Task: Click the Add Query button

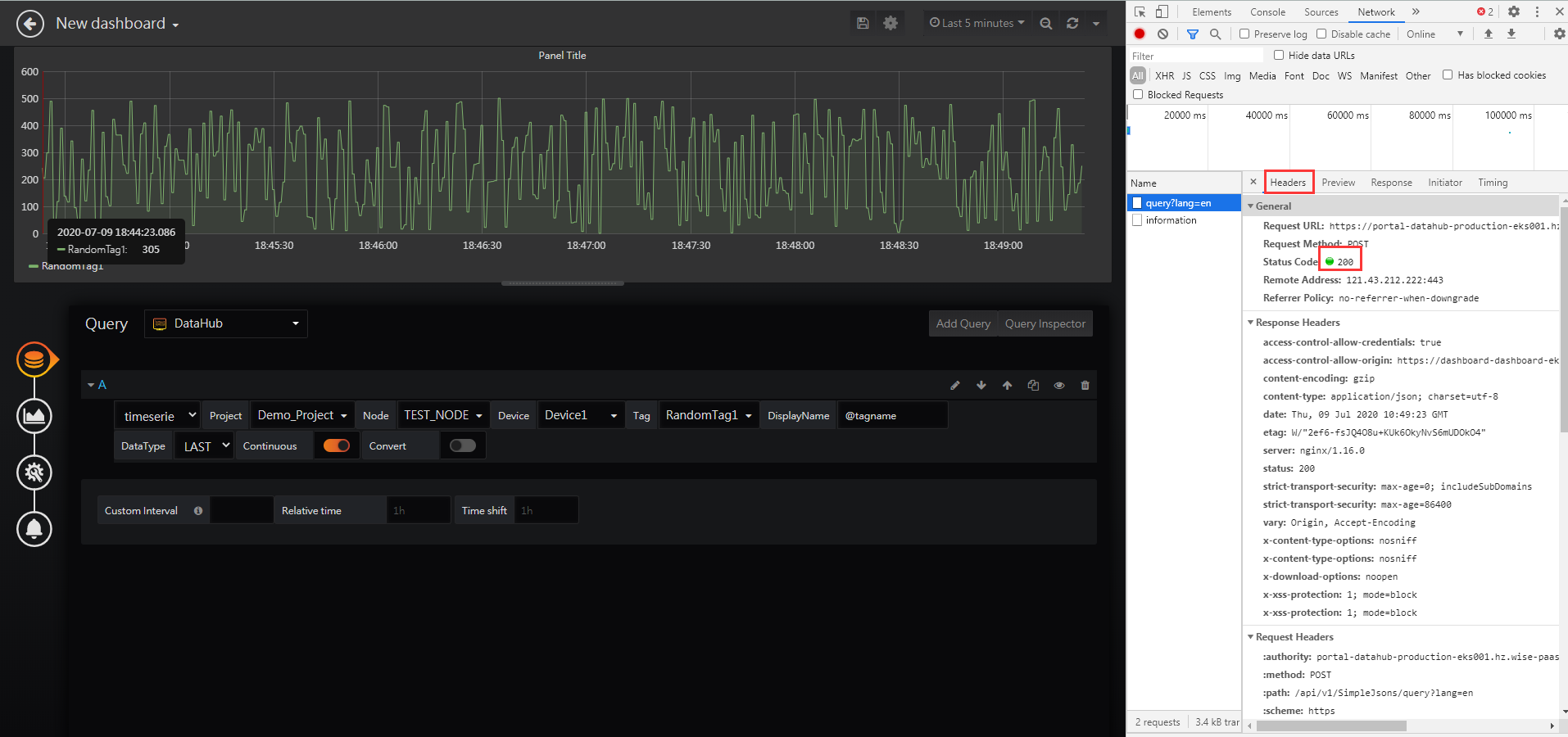Action: tap(963, 323)
